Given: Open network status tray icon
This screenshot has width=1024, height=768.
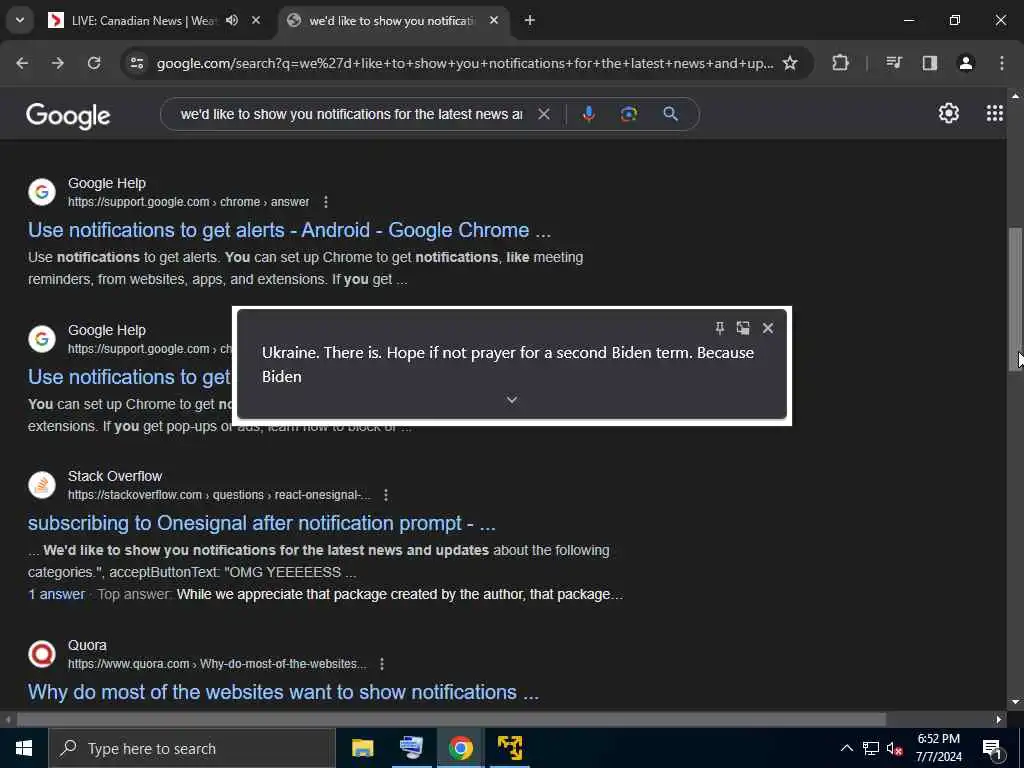Looking at the screenshot, I should tap(871, 748).
